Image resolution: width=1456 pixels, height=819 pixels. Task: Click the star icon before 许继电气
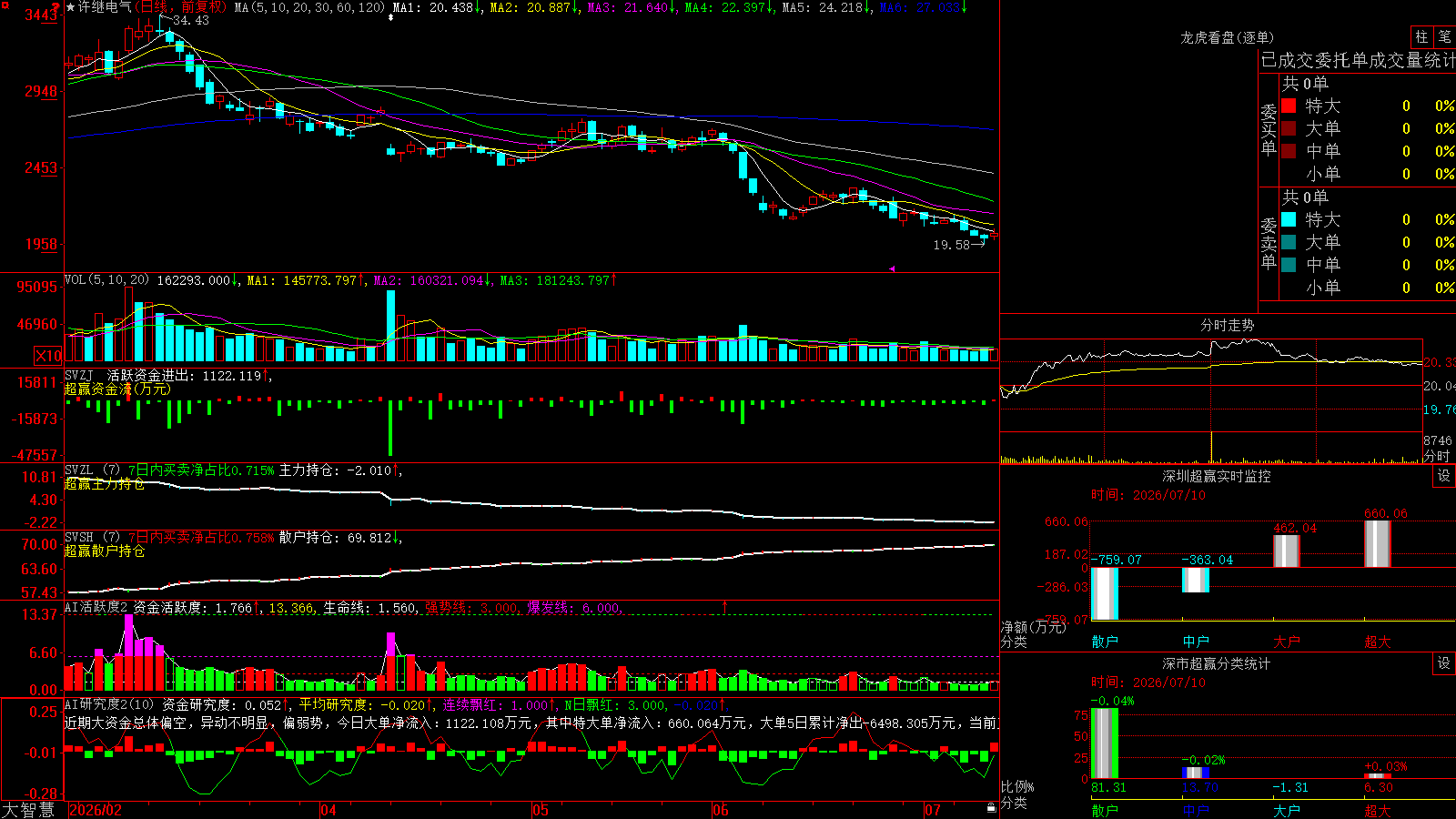71,7
